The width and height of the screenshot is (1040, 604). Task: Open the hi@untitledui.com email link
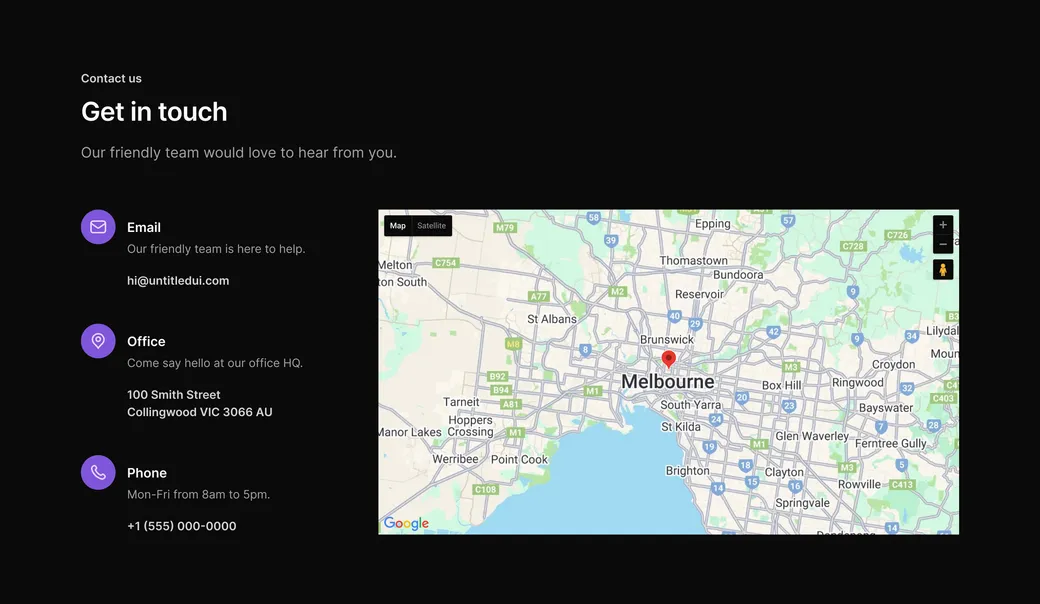point(178,279)
